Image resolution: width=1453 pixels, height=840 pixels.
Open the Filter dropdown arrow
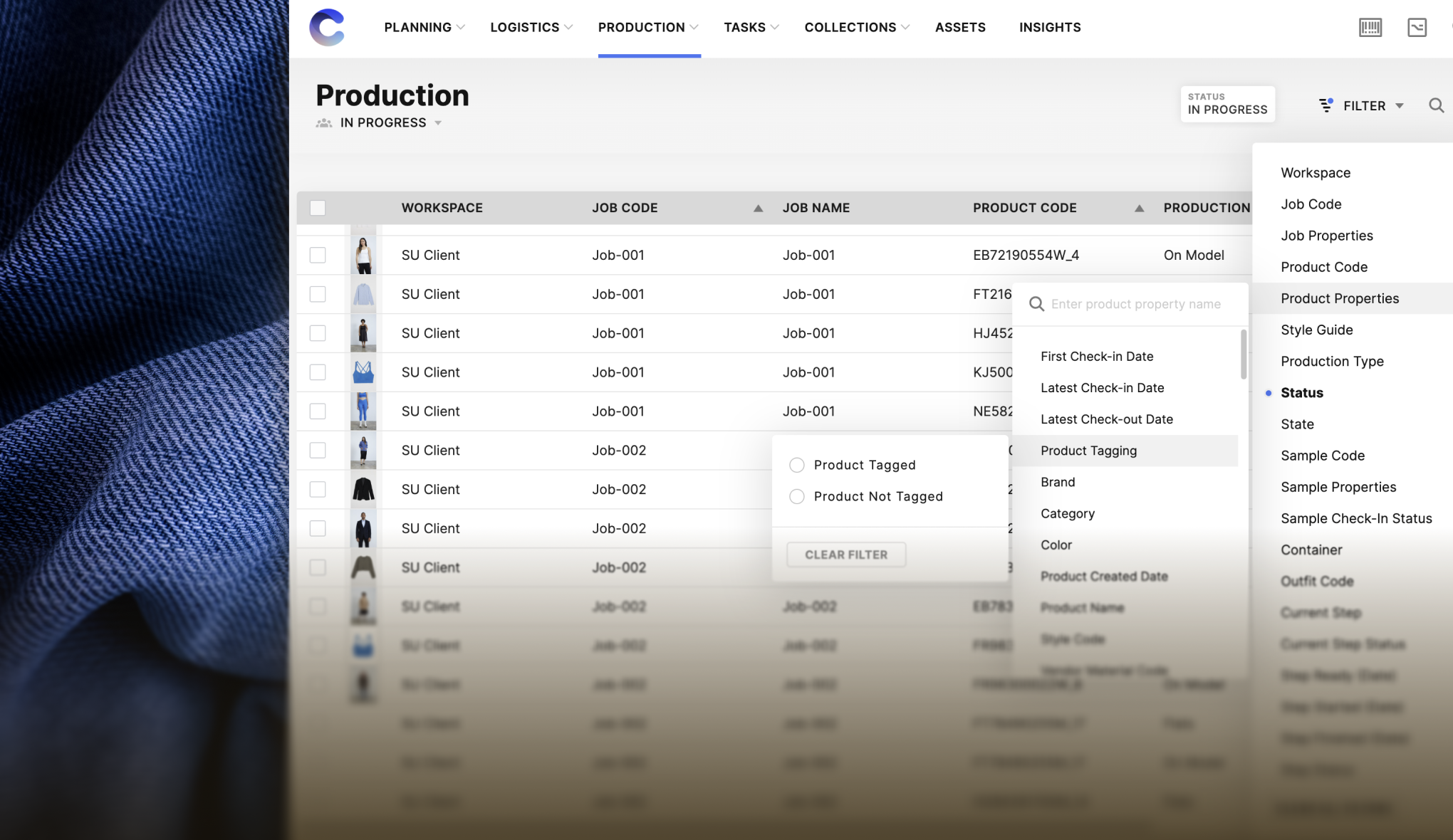[1399, 106]
